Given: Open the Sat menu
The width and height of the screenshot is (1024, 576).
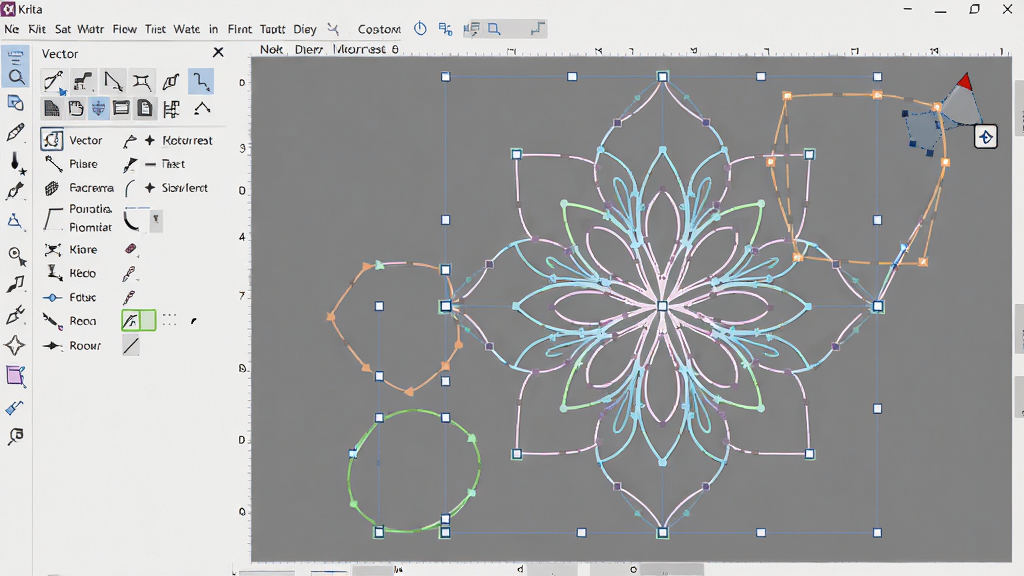Looking at the screenshot, I should tap(63, 29).
